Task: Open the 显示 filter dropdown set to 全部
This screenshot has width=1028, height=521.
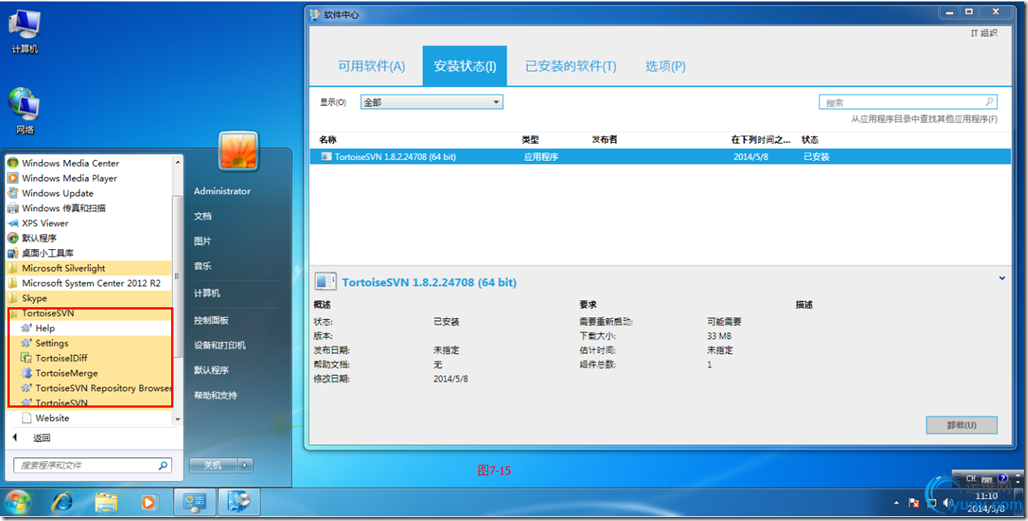Action: pos(431,102)
